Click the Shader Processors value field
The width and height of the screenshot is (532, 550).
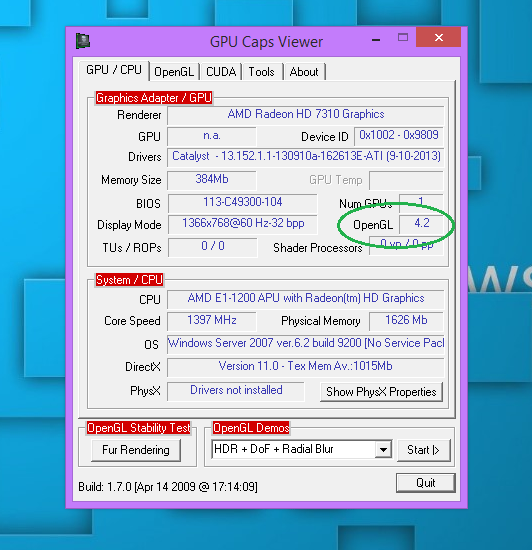point(406,246)
